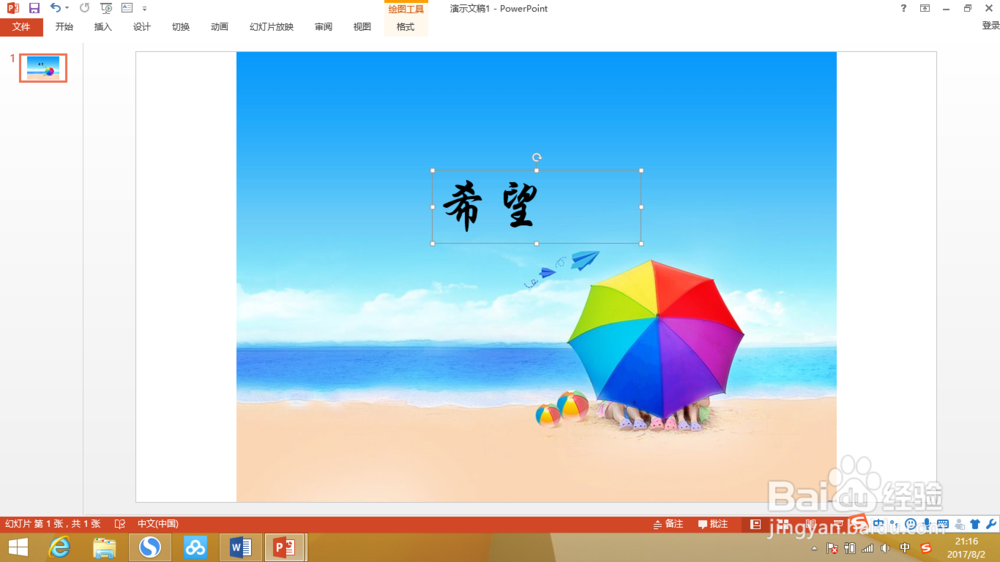Click the Redo/Repeat icon
1000x562 pixels.
[x=84, y=8]
